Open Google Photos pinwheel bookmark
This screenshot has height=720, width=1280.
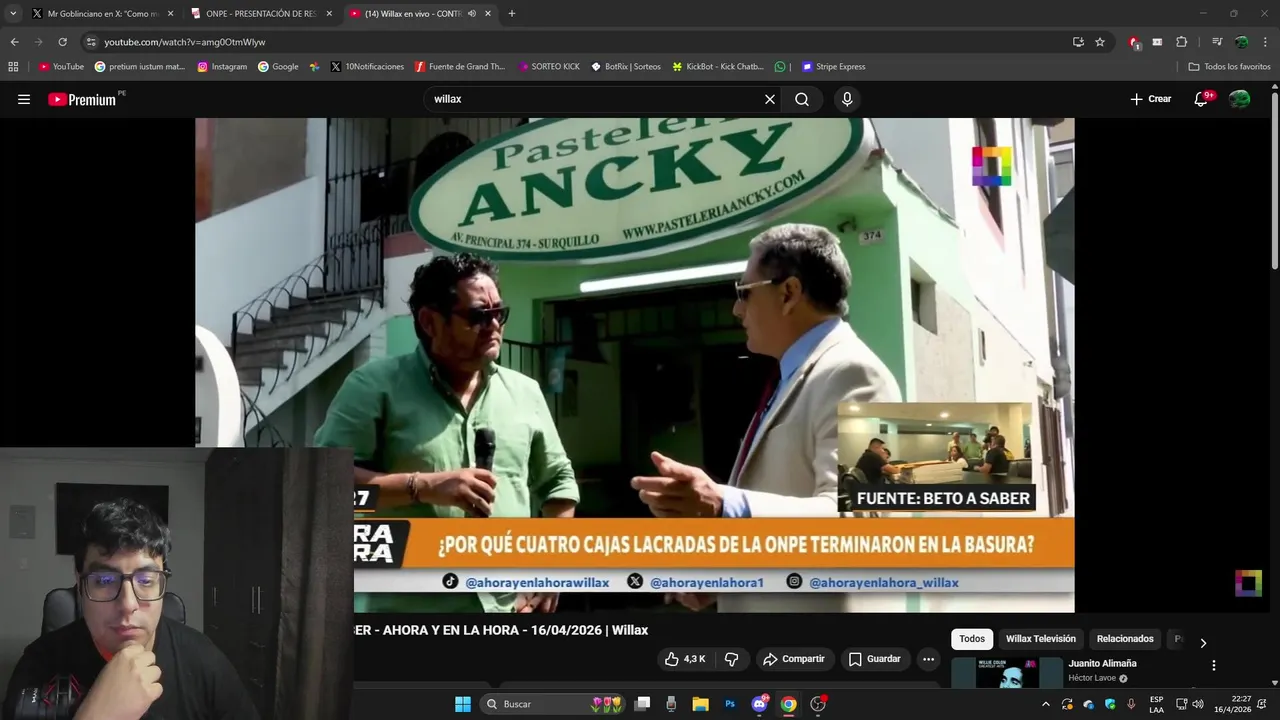pos(314,67)
